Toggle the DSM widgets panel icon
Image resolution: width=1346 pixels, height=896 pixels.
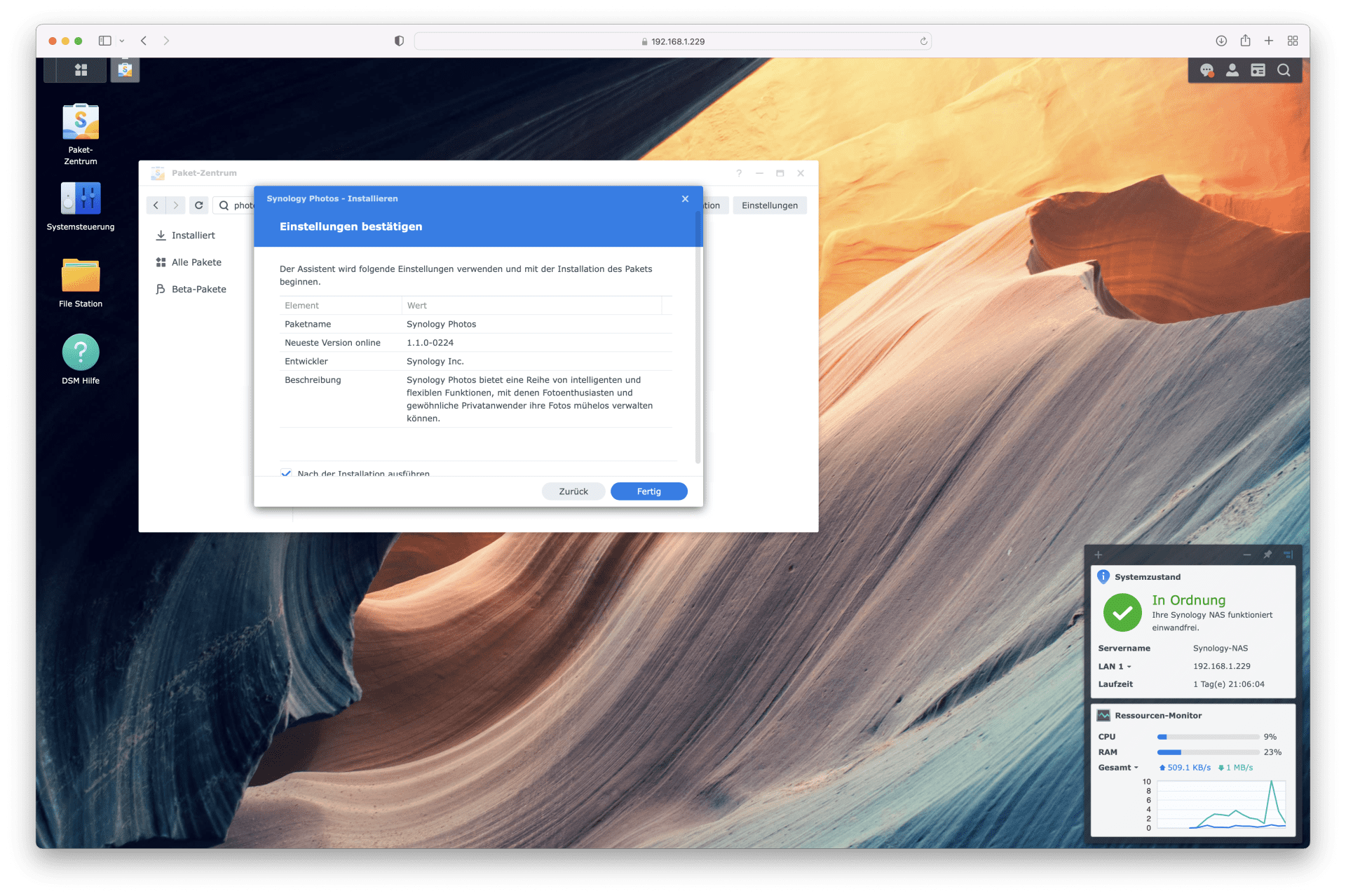tap(1258, 70)
